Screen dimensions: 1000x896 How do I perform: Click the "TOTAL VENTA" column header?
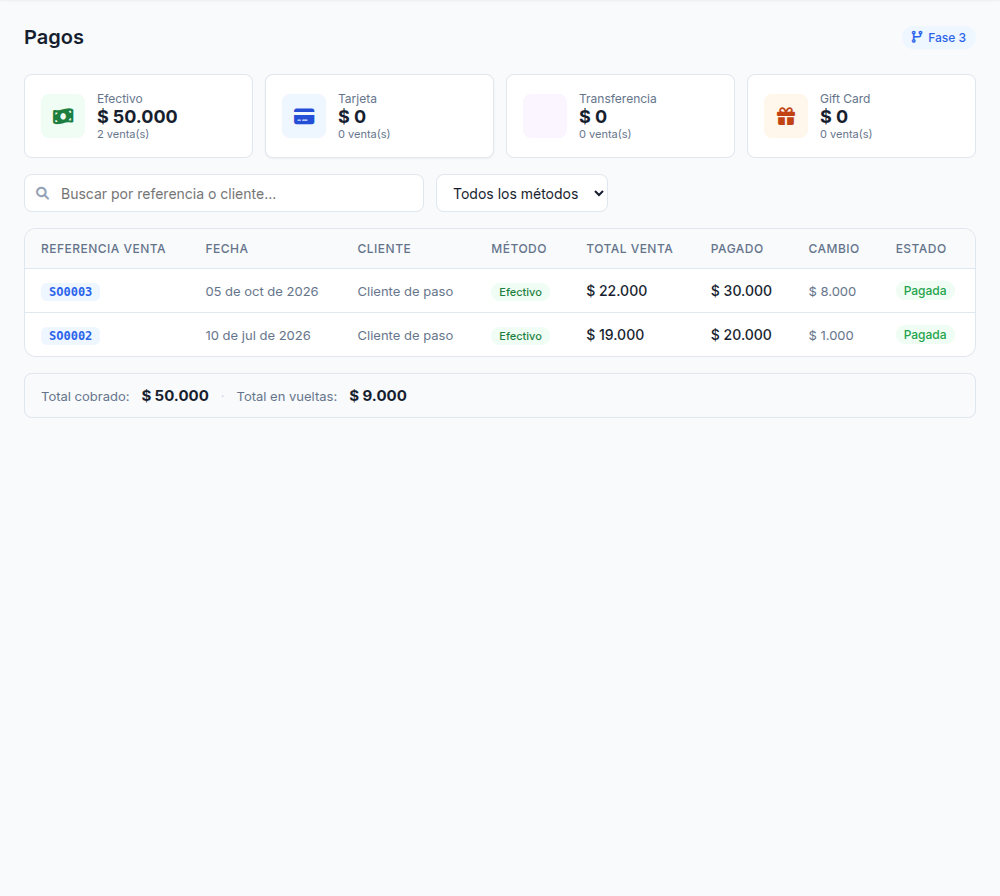629,249
